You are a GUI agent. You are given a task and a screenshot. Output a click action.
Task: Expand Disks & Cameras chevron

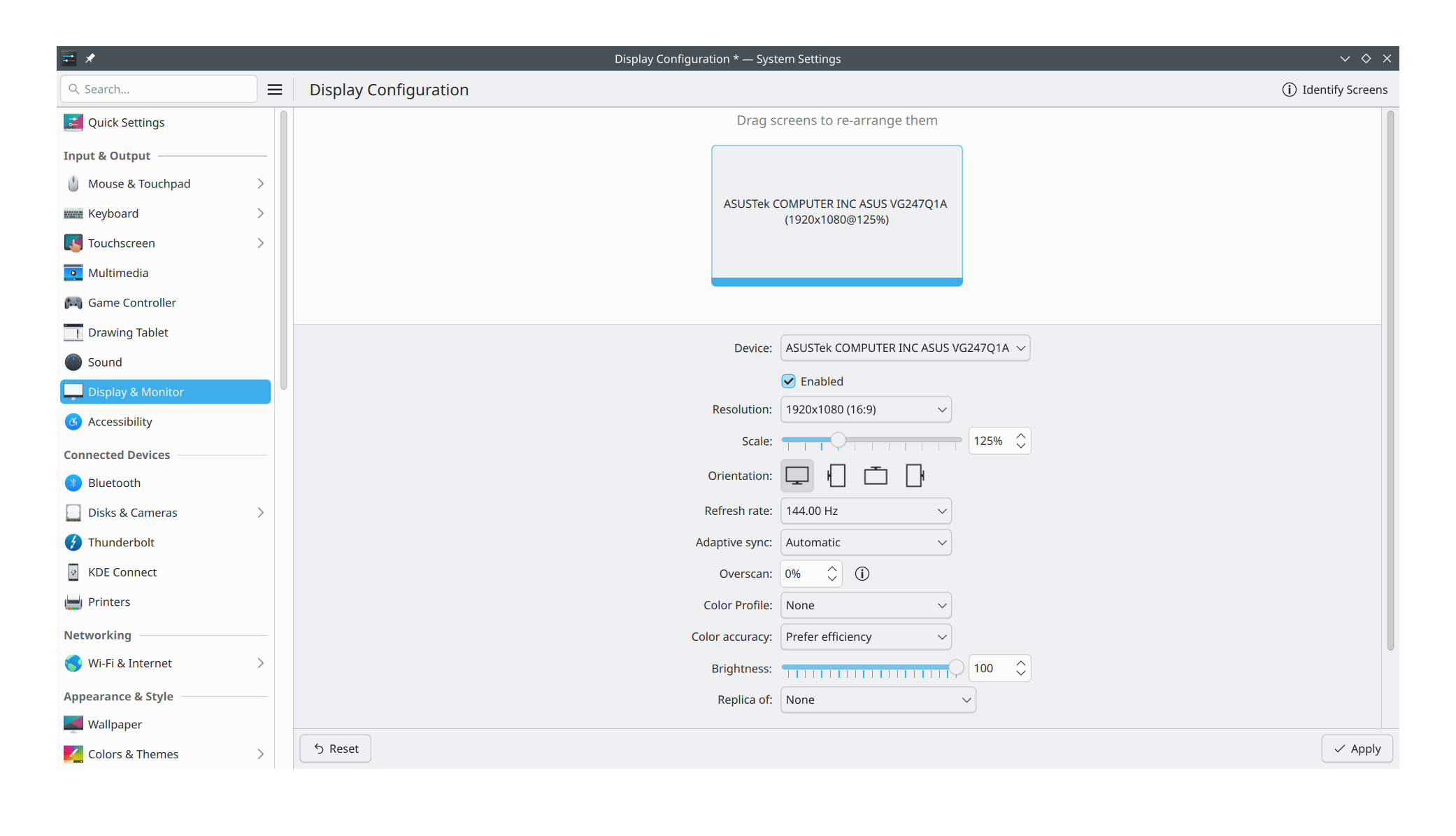coord(260,512)
